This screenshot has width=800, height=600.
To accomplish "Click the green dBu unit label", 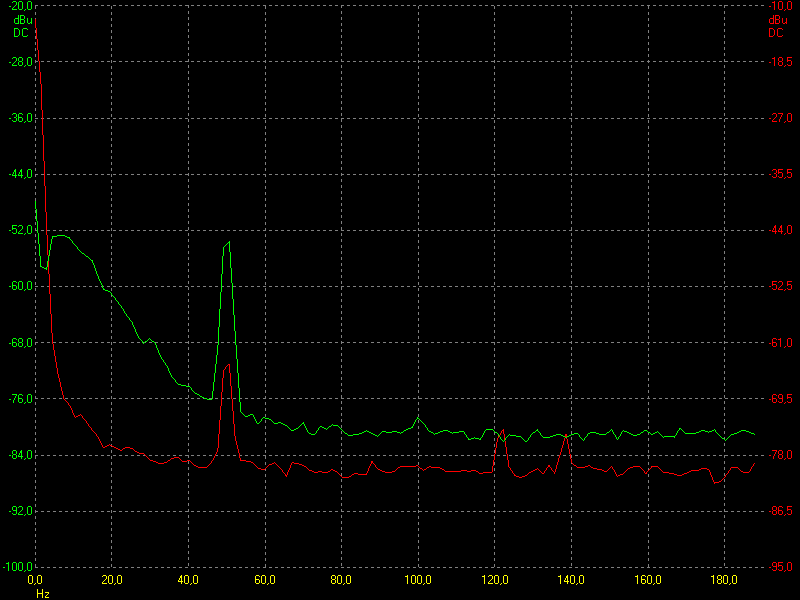I will coord(22,20).
